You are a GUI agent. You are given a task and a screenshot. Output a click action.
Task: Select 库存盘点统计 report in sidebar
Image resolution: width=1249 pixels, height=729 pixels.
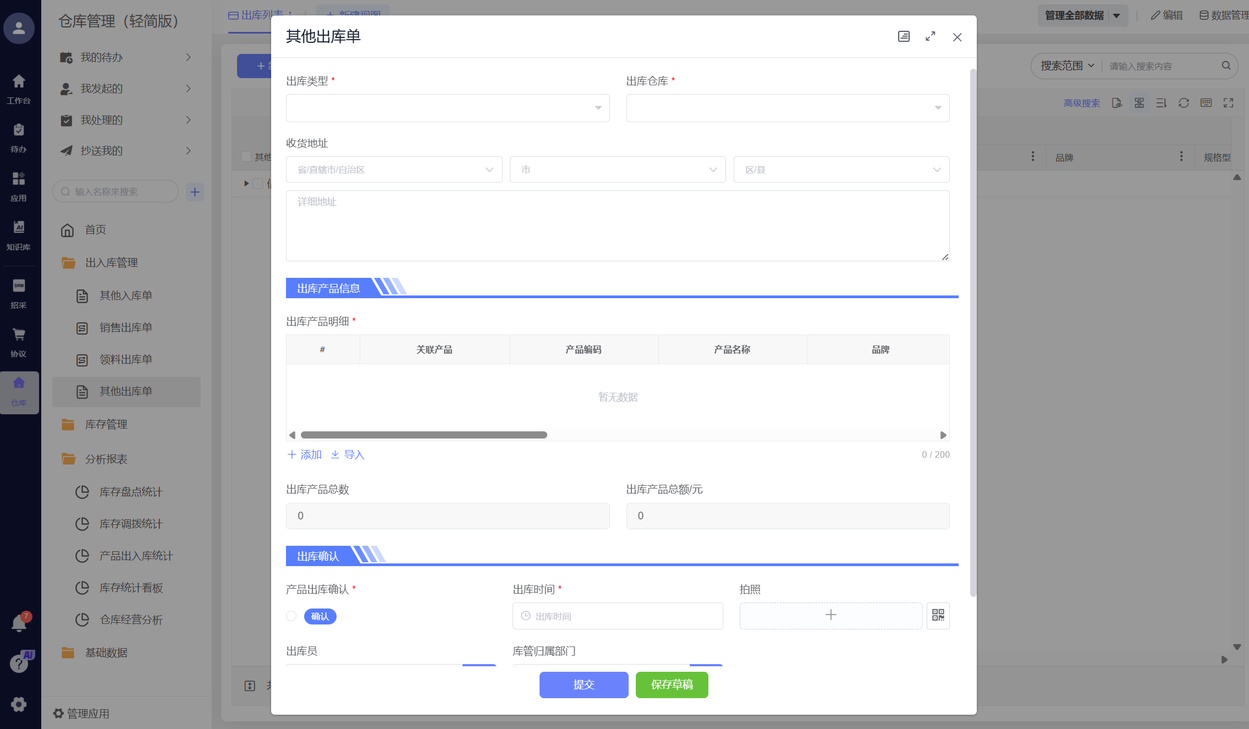[x=131, y=492]
